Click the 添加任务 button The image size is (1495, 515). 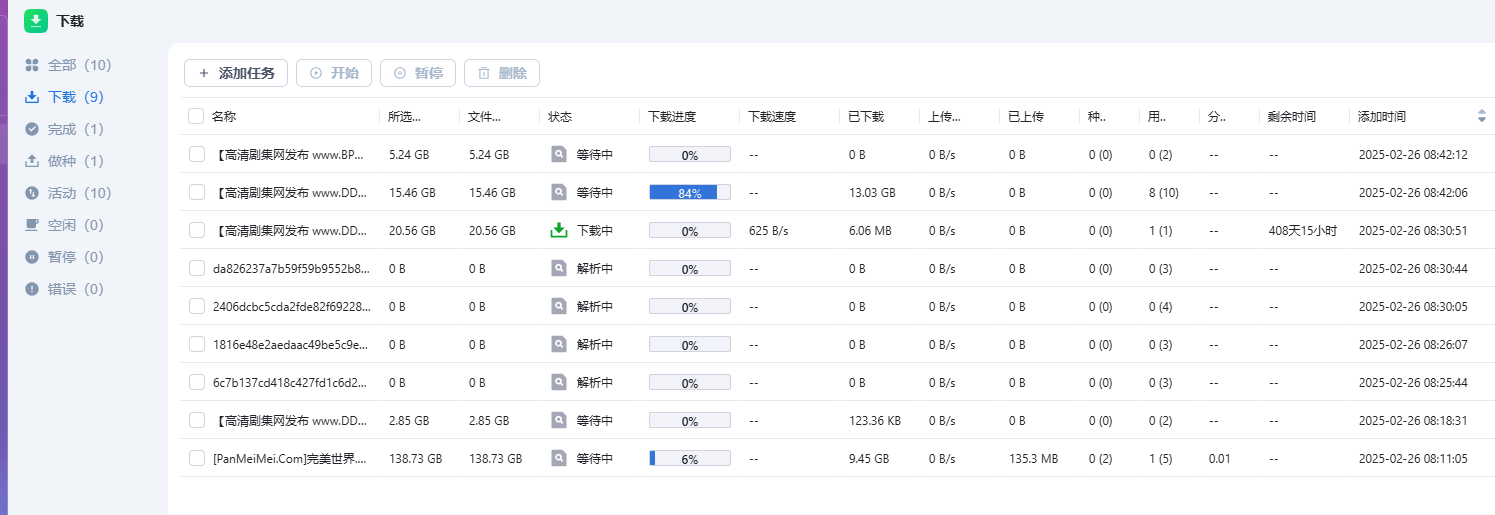[236, 73]
